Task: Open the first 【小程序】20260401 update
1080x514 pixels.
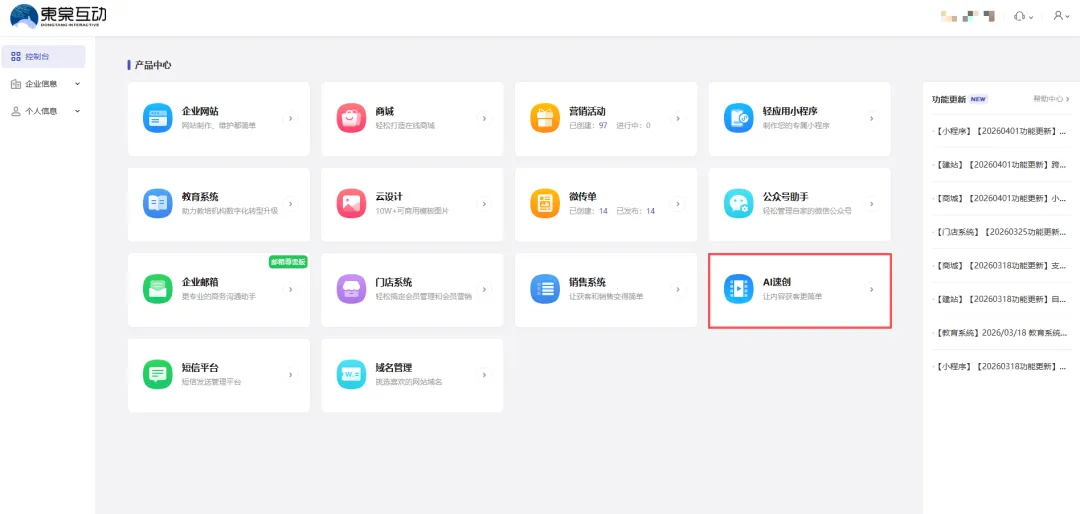Action: coord(1001,131)
